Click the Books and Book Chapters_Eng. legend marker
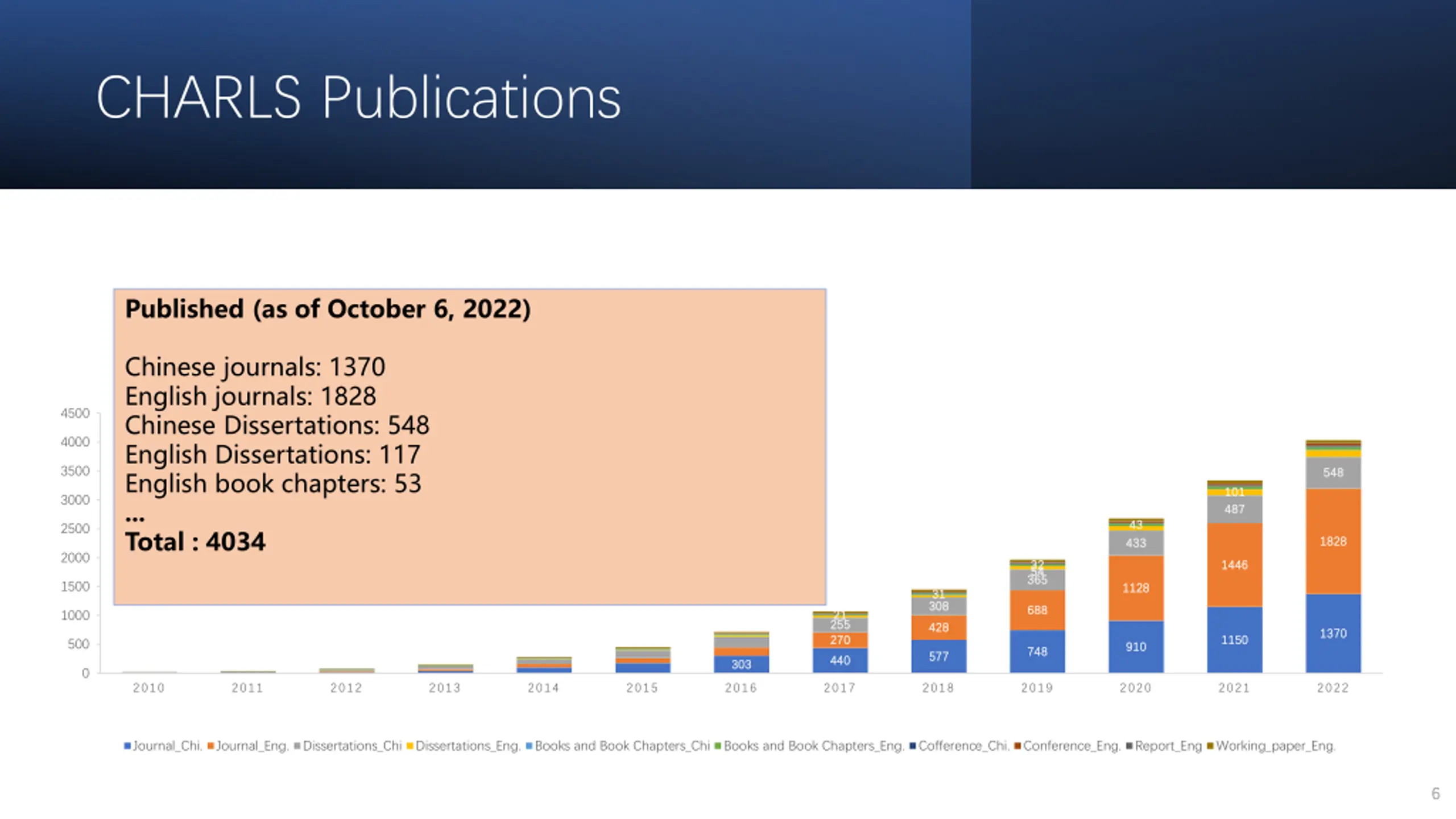 [x=718, y=746]
